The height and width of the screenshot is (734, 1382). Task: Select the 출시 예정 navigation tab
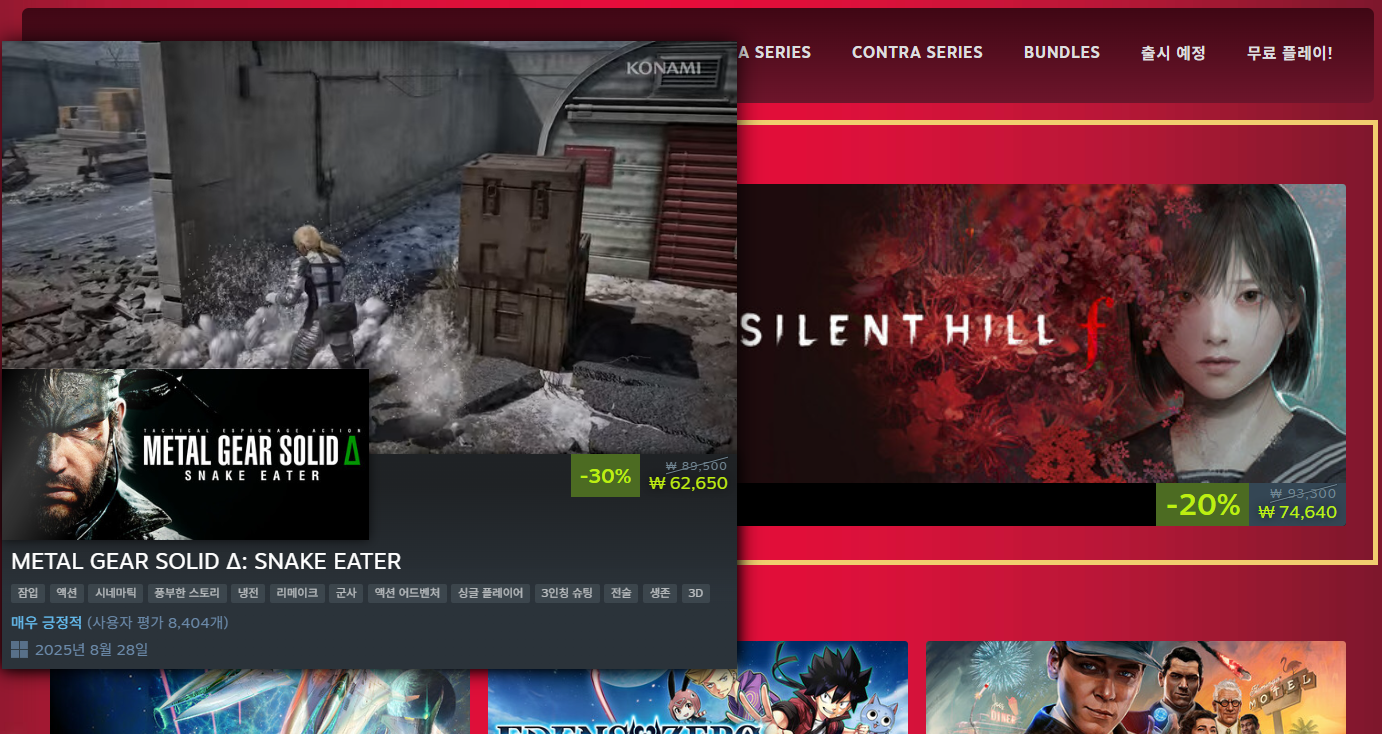[x=1173, y=53]
